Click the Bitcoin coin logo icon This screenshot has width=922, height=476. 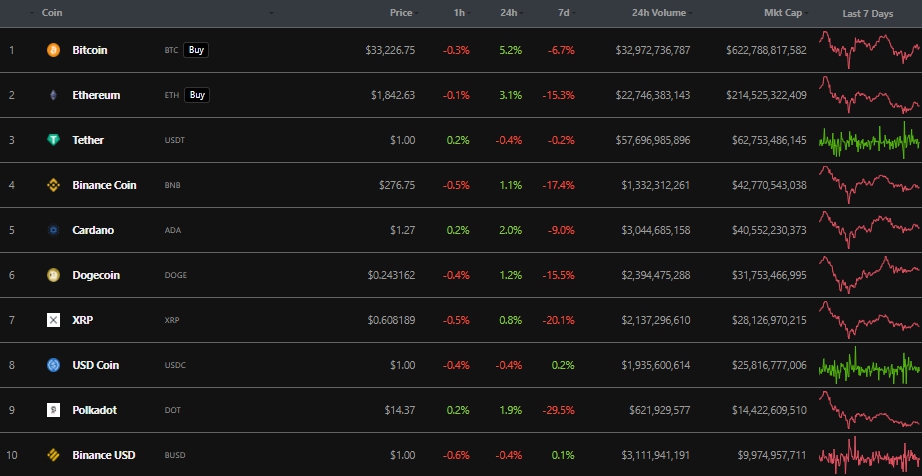point(53,50)
